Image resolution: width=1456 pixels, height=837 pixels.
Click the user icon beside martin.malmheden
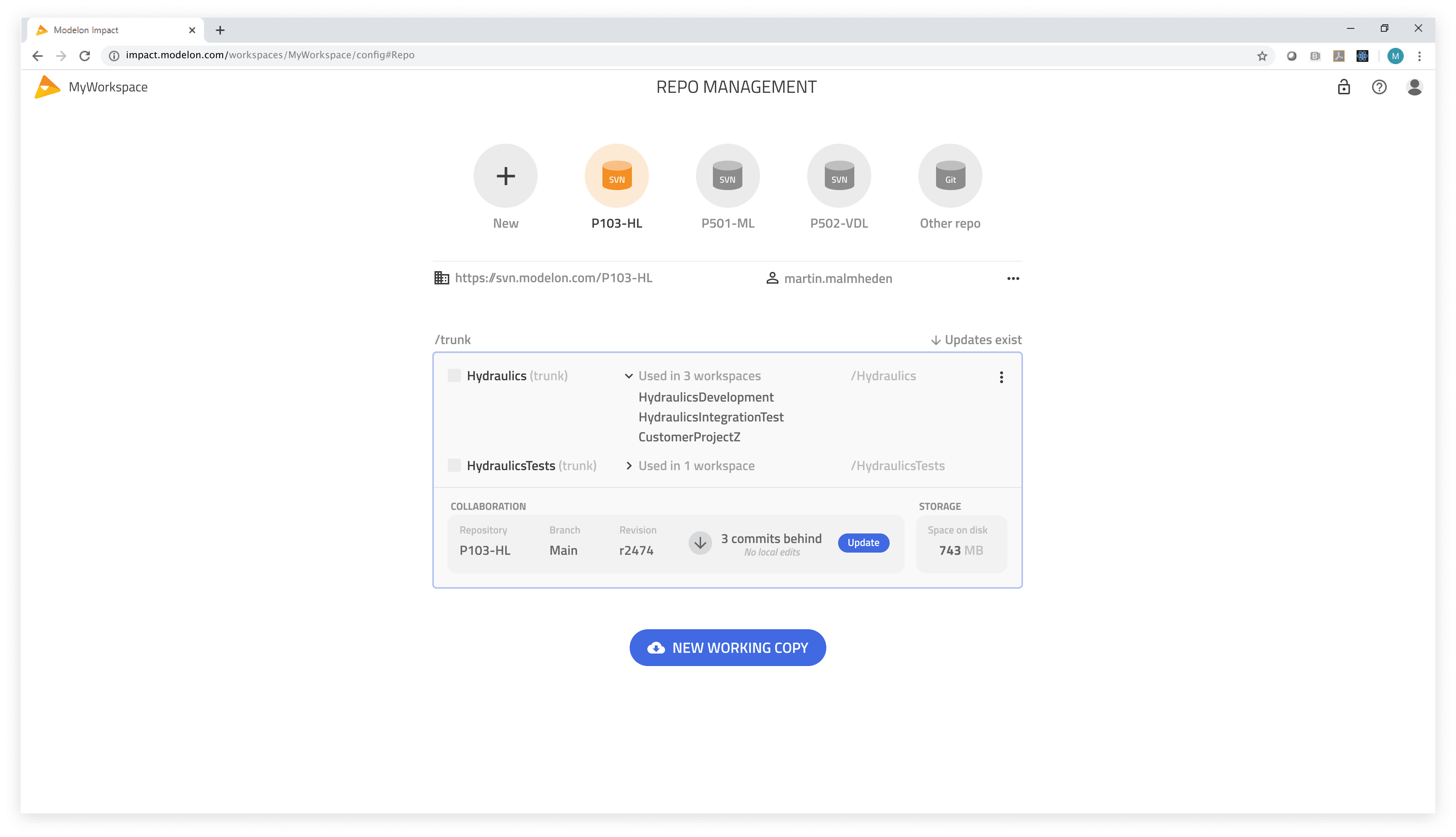coord(772,278)
